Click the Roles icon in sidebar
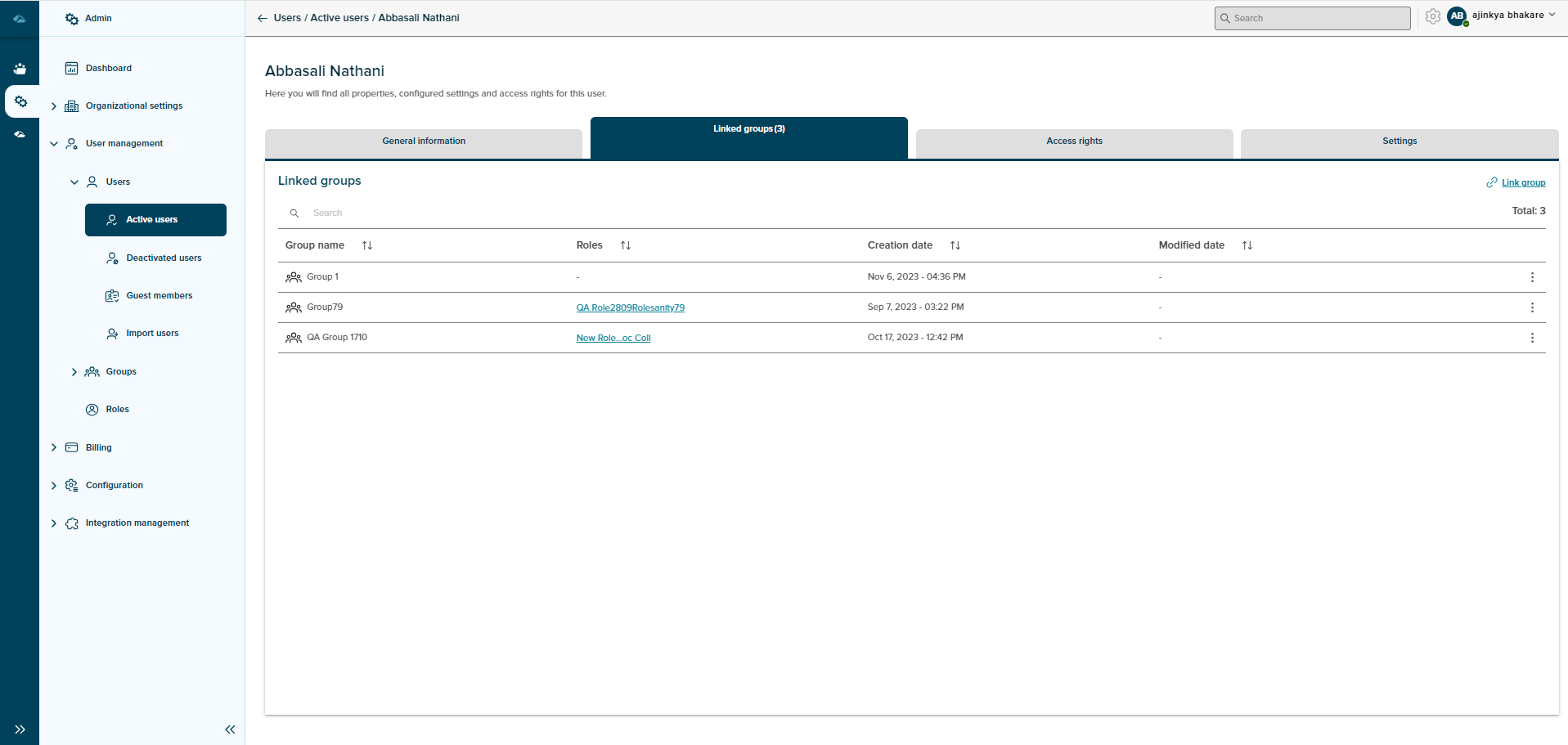 [x=92, y=410]
